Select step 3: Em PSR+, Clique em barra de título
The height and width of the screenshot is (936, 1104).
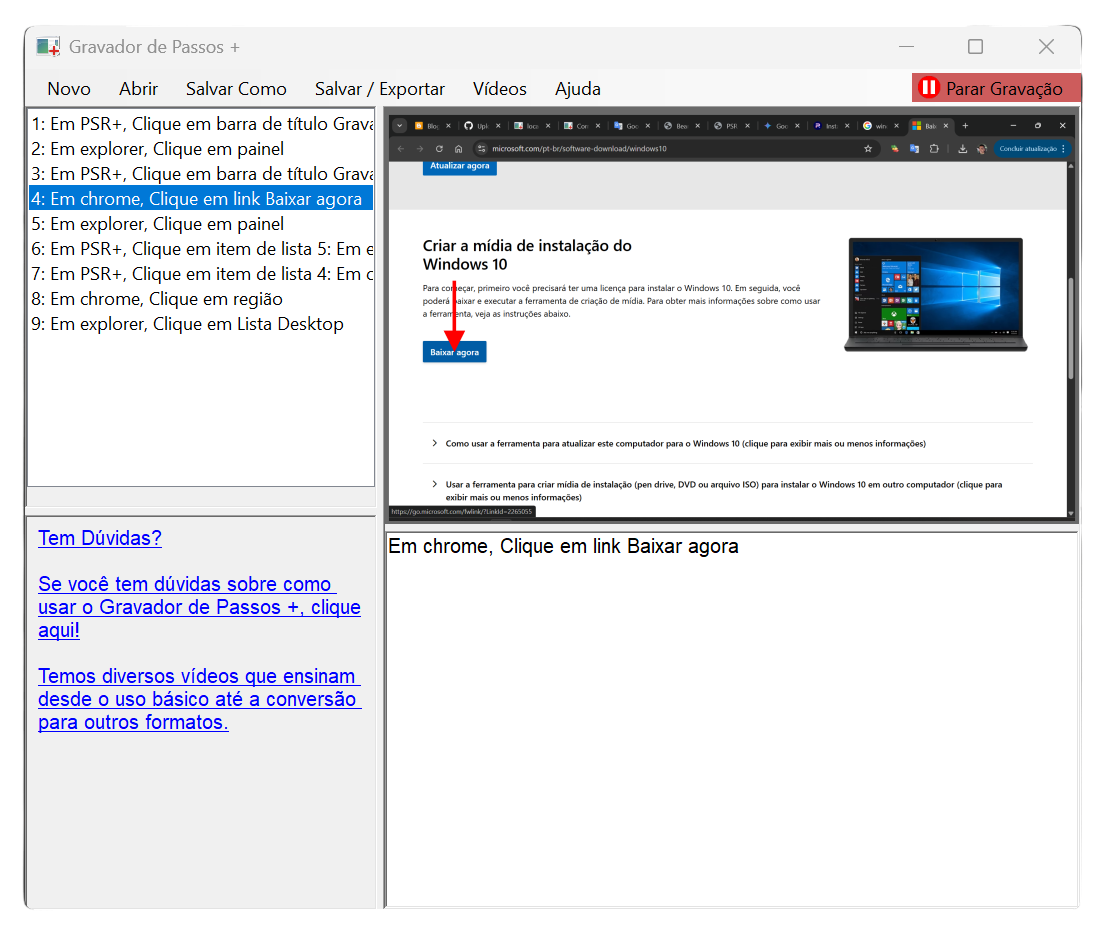pos(201,174)
